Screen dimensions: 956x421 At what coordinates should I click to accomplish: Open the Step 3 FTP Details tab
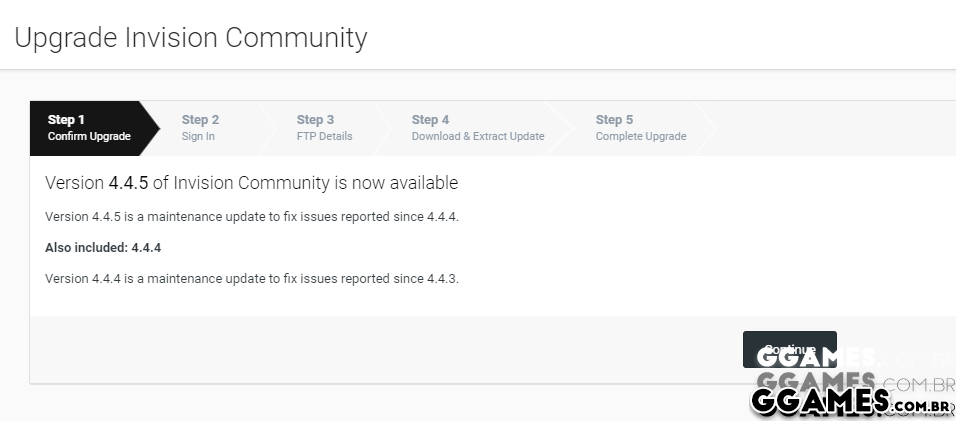323,128
